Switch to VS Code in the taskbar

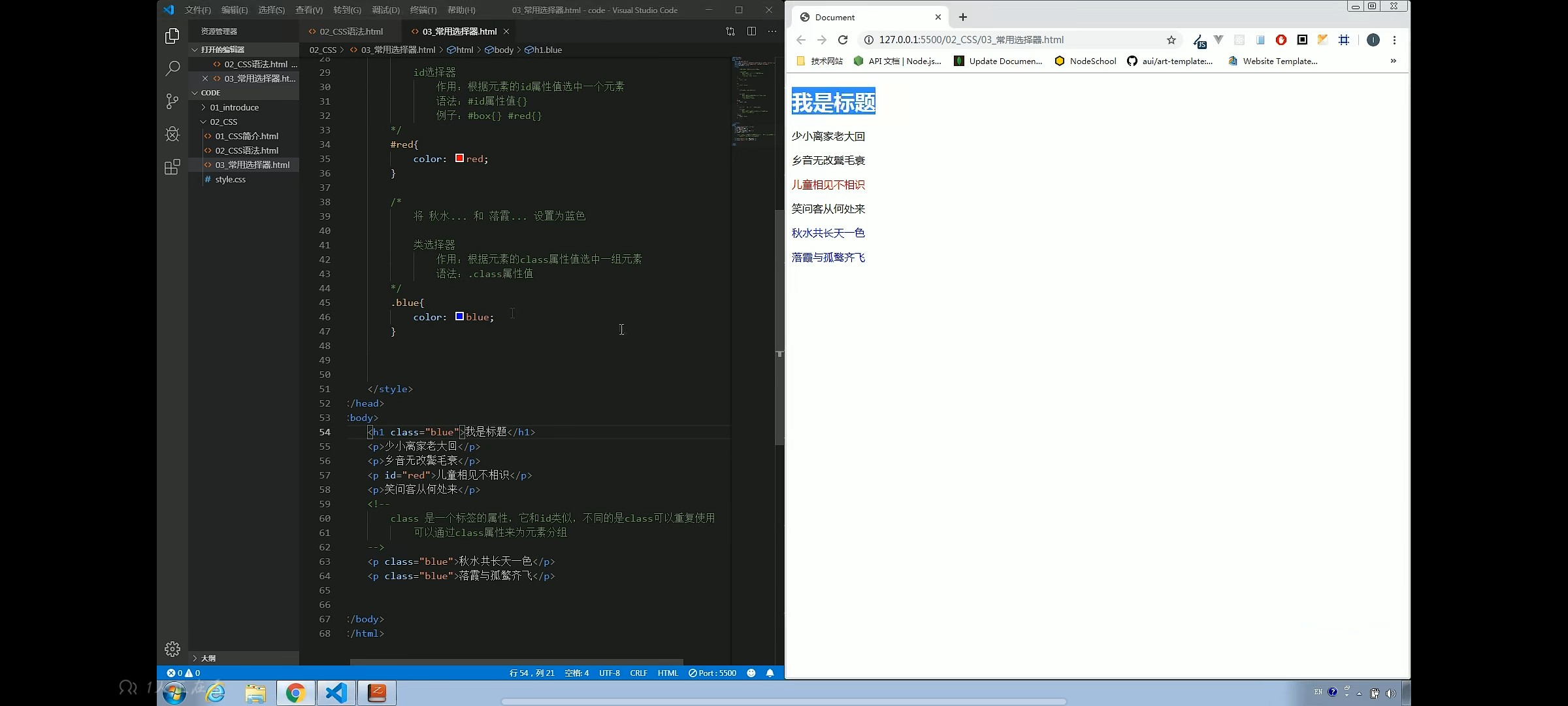(x=336, y=693)
